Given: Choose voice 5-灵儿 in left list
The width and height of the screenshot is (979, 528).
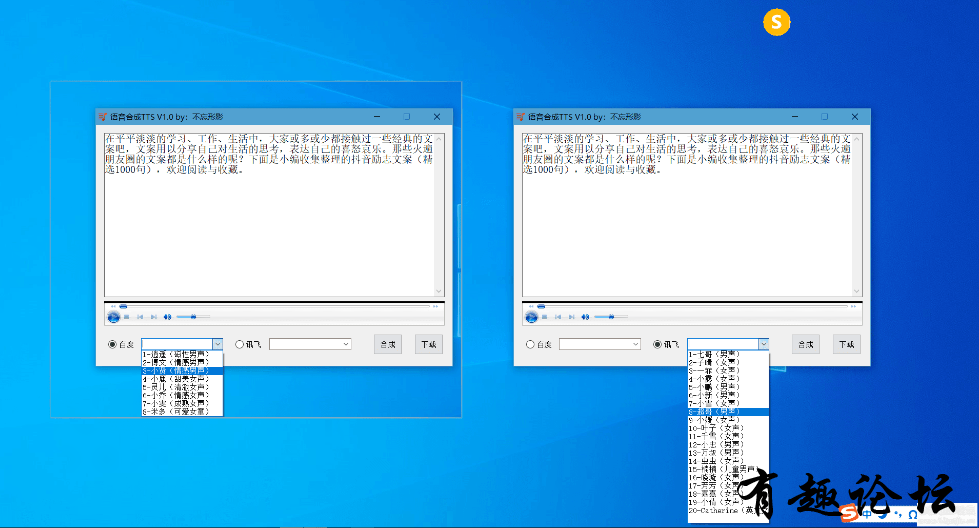Looking at the screenshot, I should [x=182, y=387].
